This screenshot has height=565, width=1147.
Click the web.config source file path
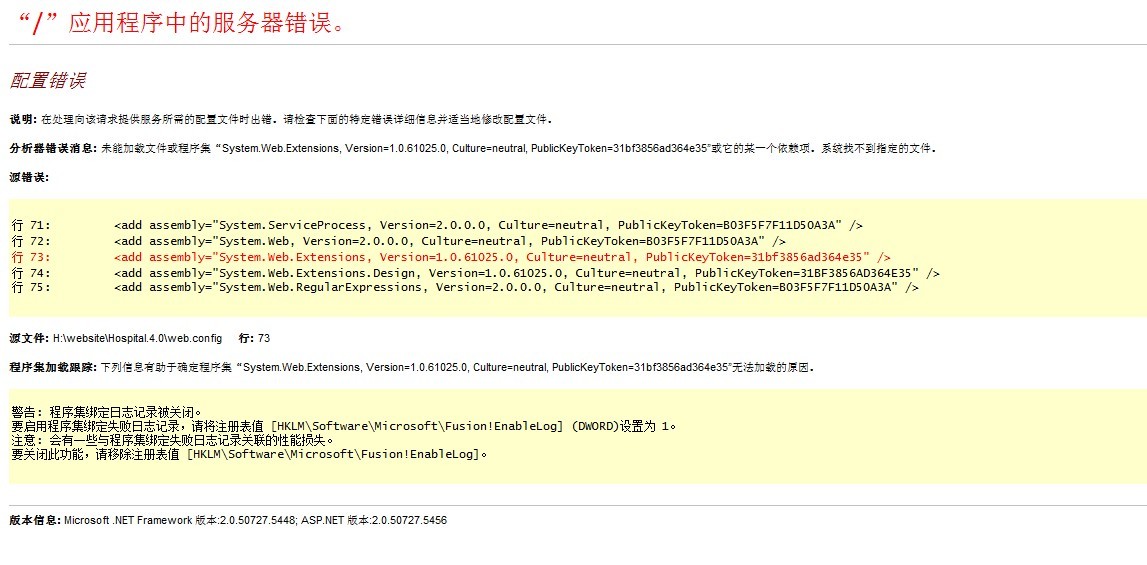(144, 338)
